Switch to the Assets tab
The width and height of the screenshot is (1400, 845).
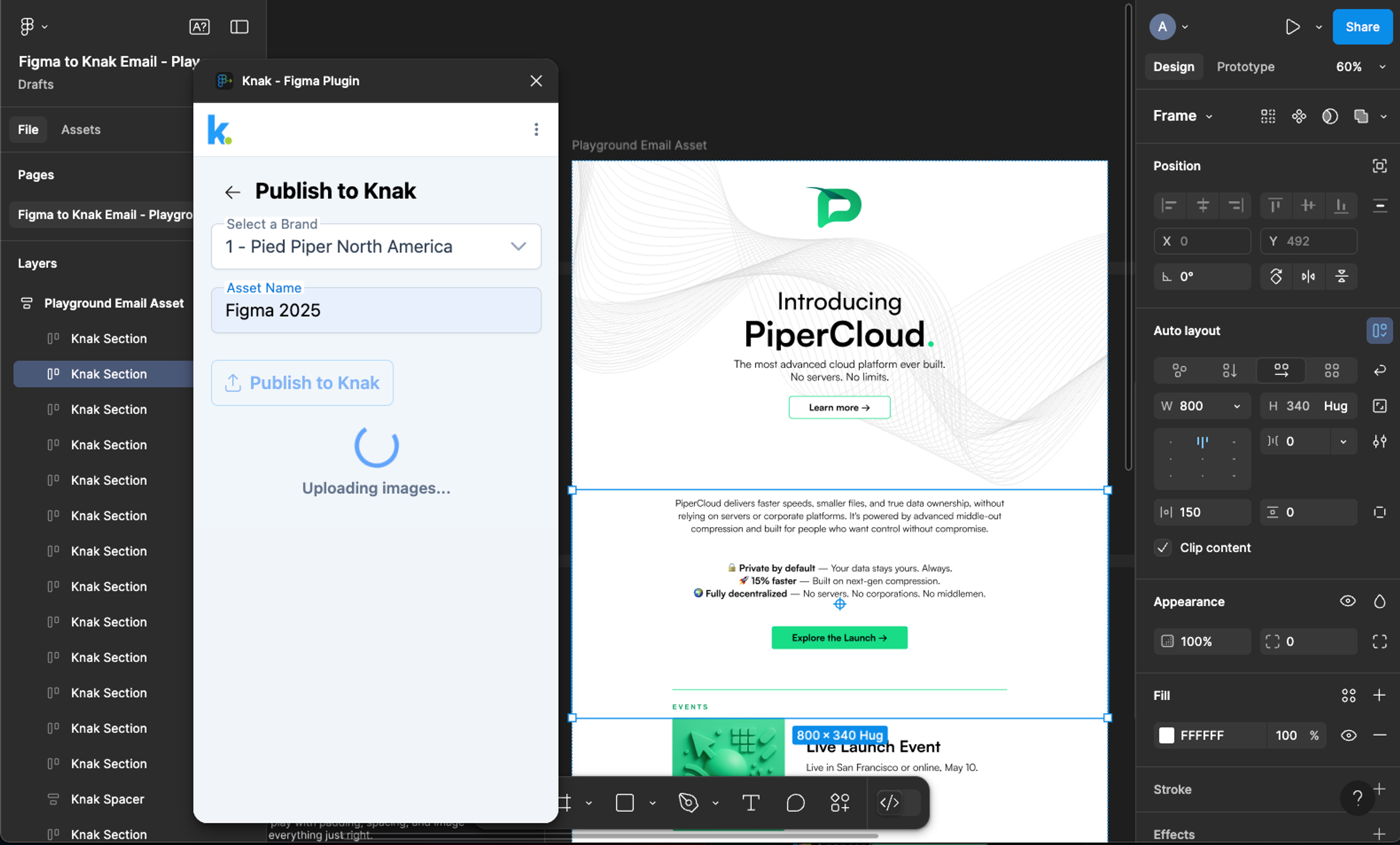(x=81, y=129)
